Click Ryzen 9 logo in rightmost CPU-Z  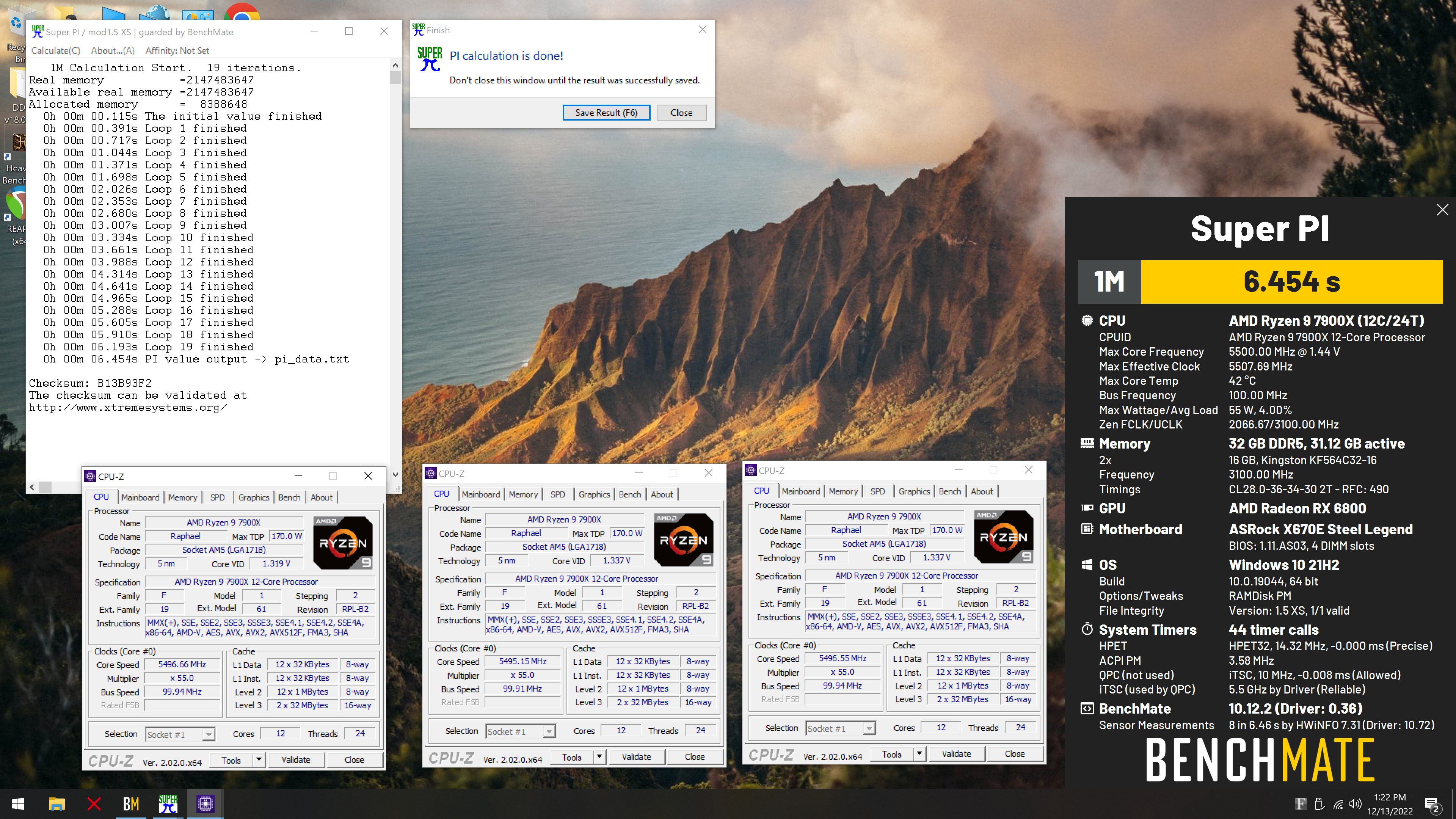pyautogui.click(x=1003, y=537)
